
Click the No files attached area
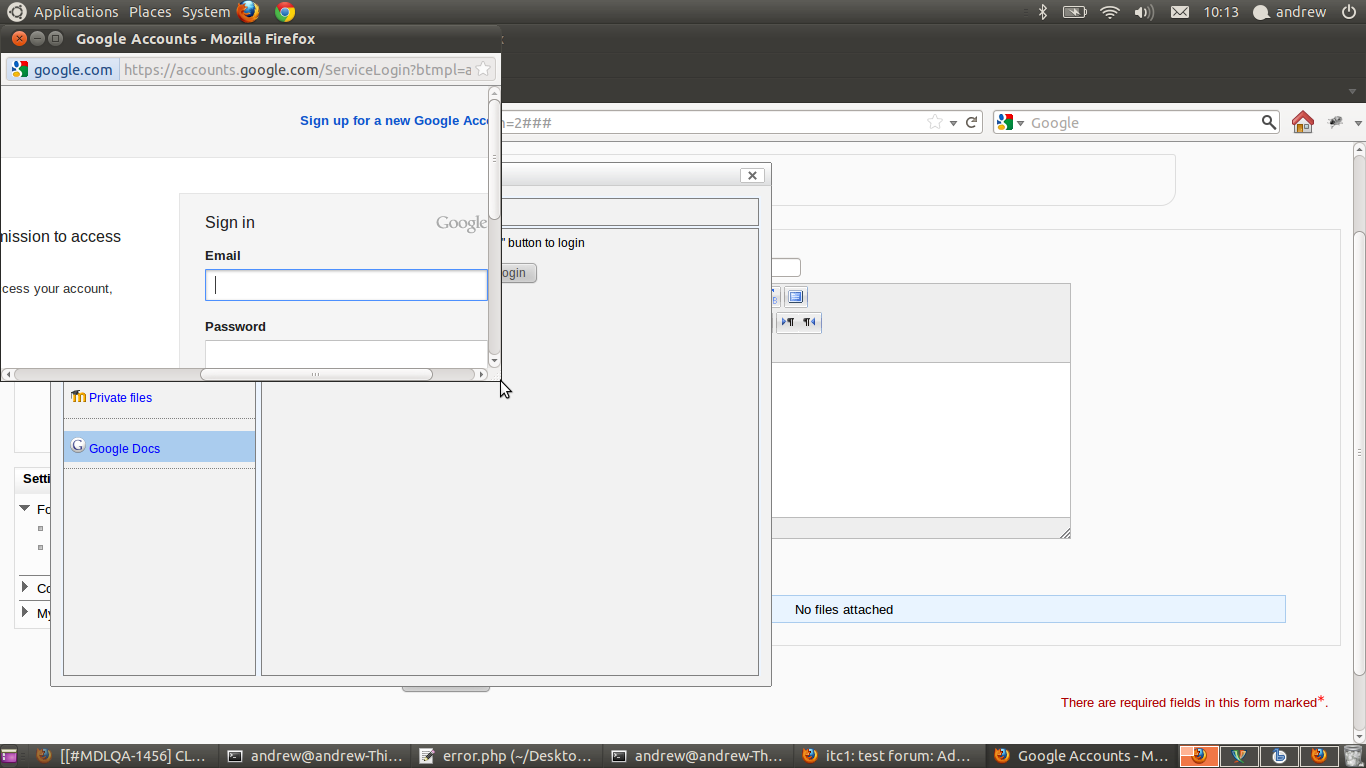tap(1028, 609)
